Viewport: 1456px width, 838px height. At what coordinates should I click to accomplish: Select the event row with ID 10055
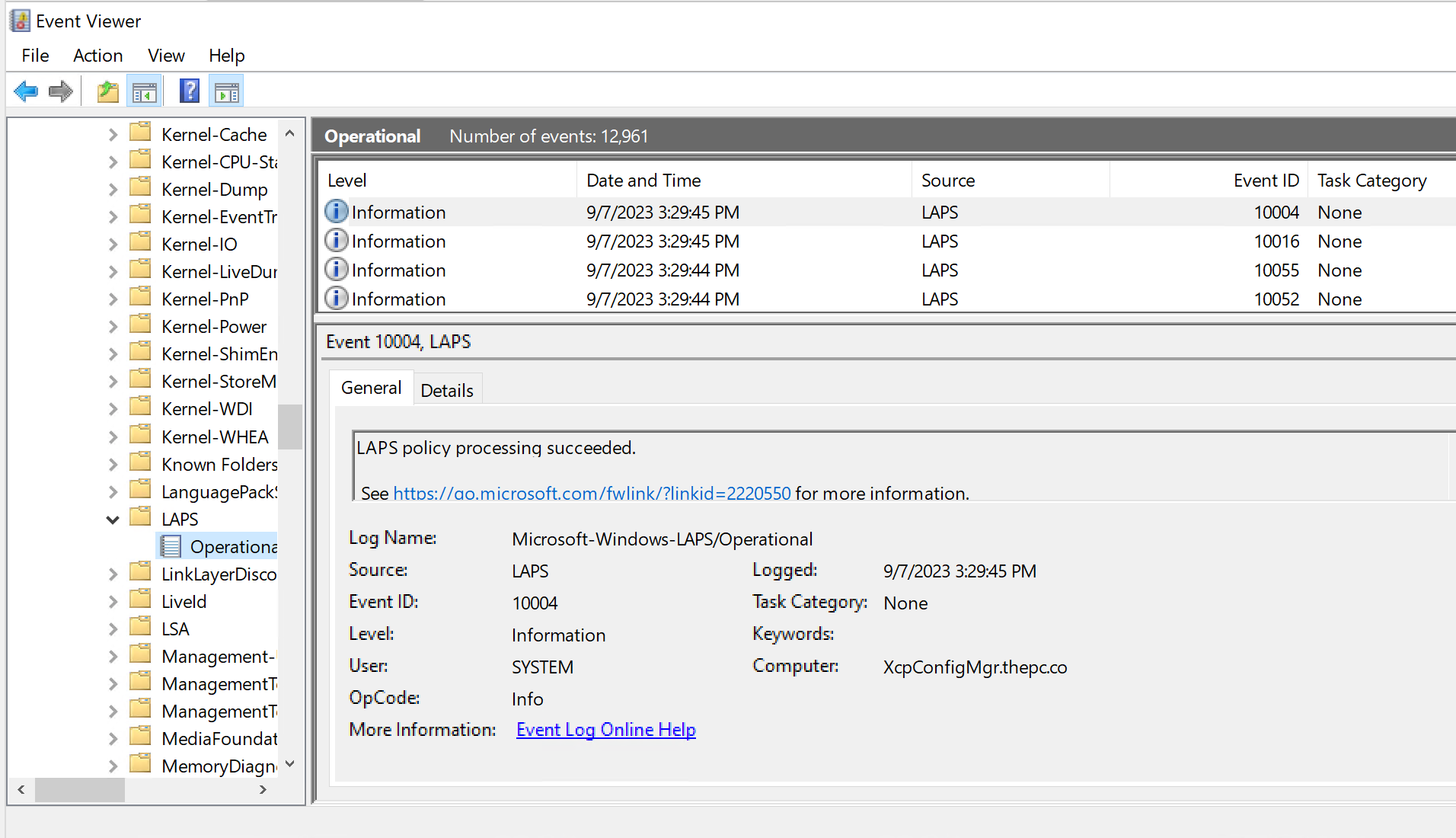tap(886, 270)
